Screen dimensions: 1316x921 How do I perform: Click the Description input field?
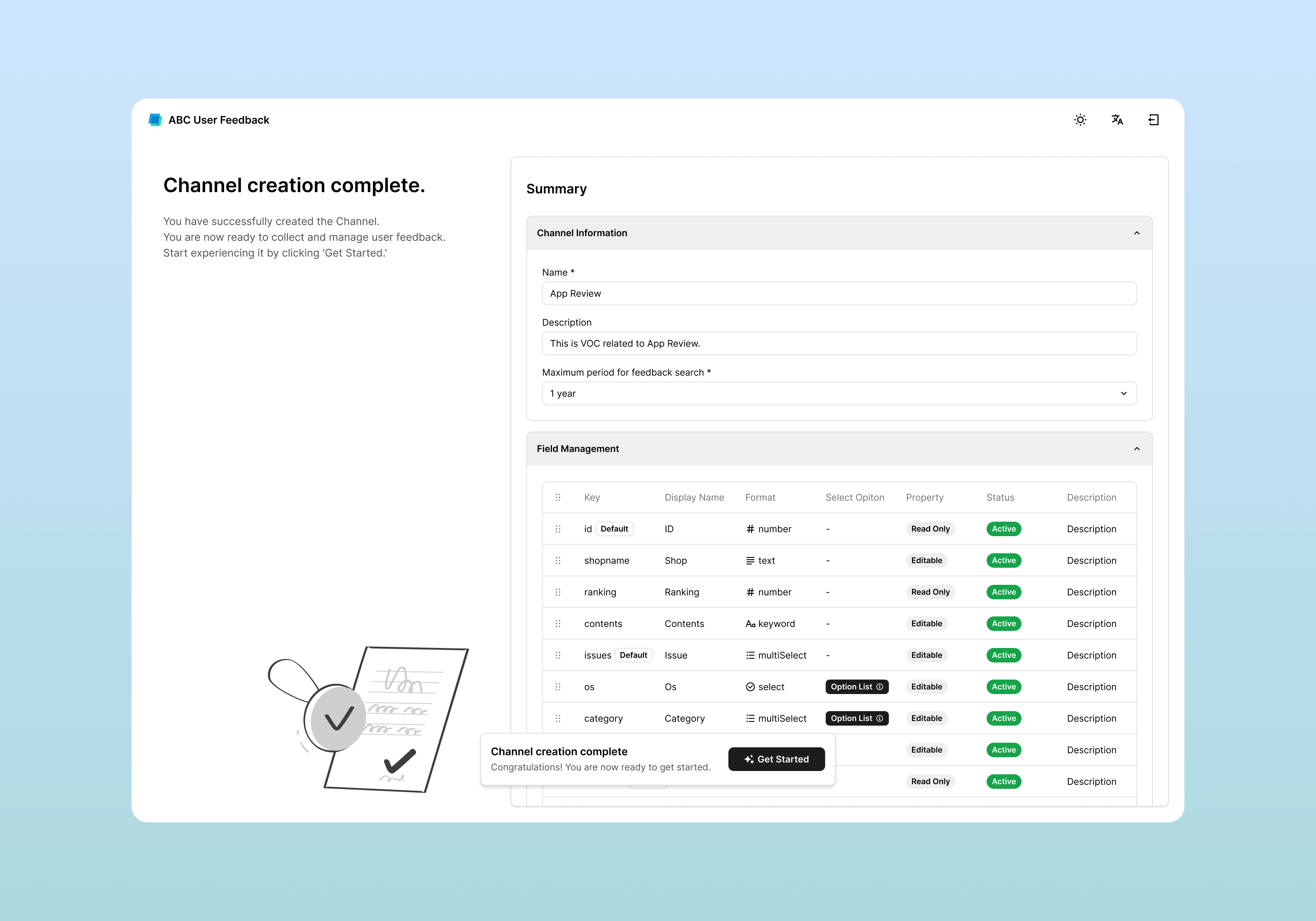839,343
